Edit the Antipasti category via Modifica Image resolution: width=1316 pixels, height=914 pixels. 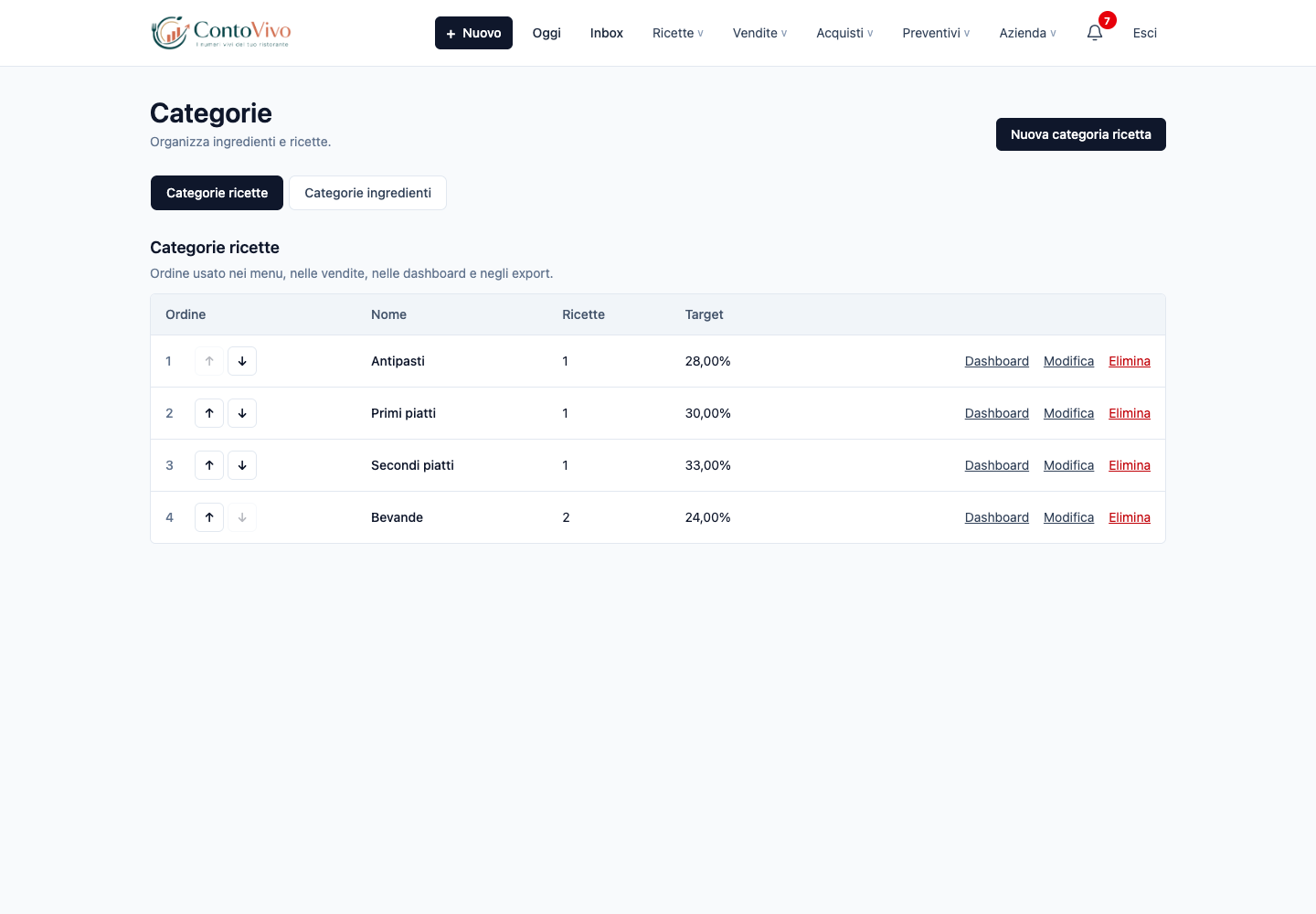1068,361
